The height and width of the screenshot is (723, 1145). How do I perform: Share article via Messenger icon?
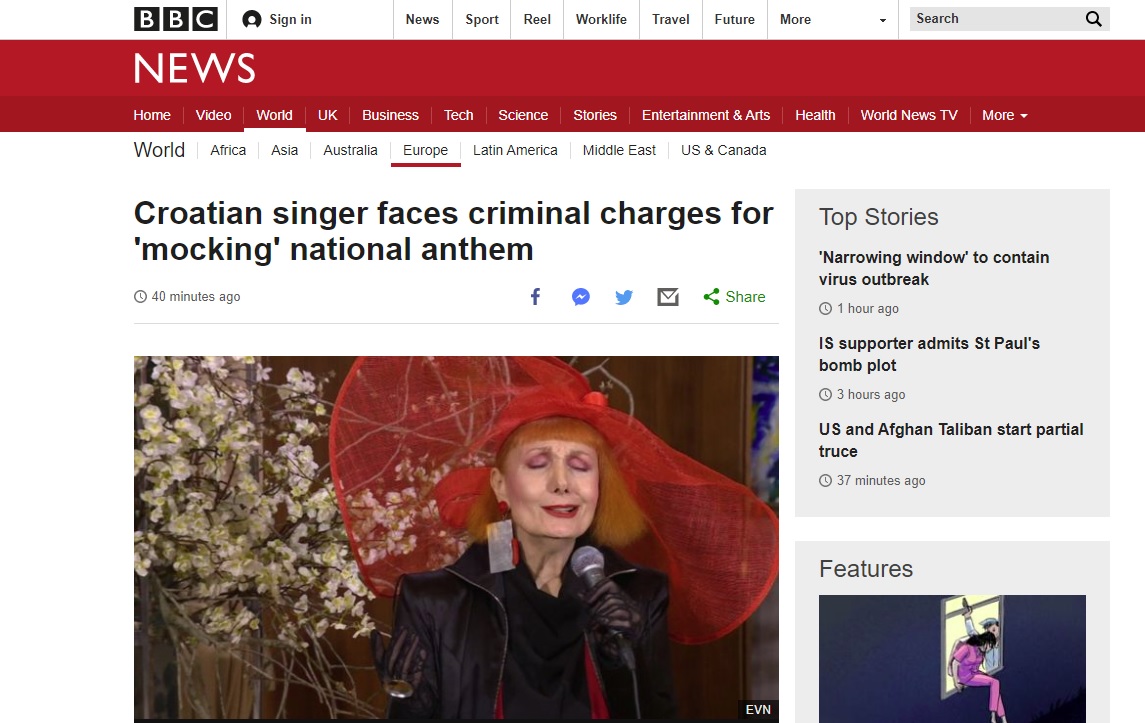point(580,297)
